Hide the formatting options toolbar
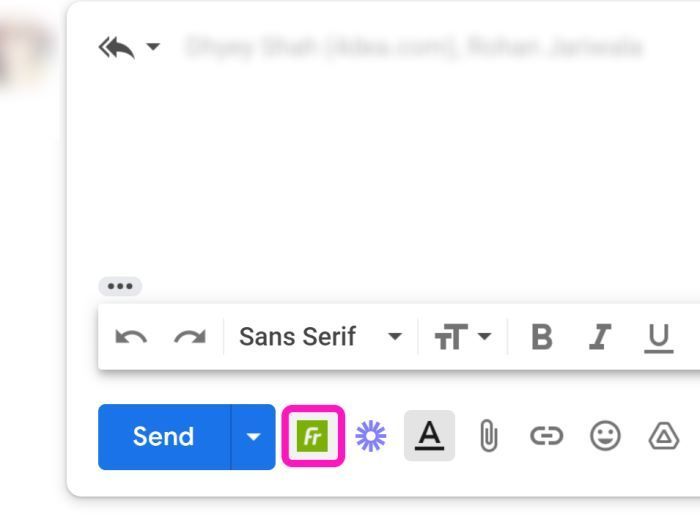This screenshot has width=700, height=531. pyautogui.click(x=429, y=435)
